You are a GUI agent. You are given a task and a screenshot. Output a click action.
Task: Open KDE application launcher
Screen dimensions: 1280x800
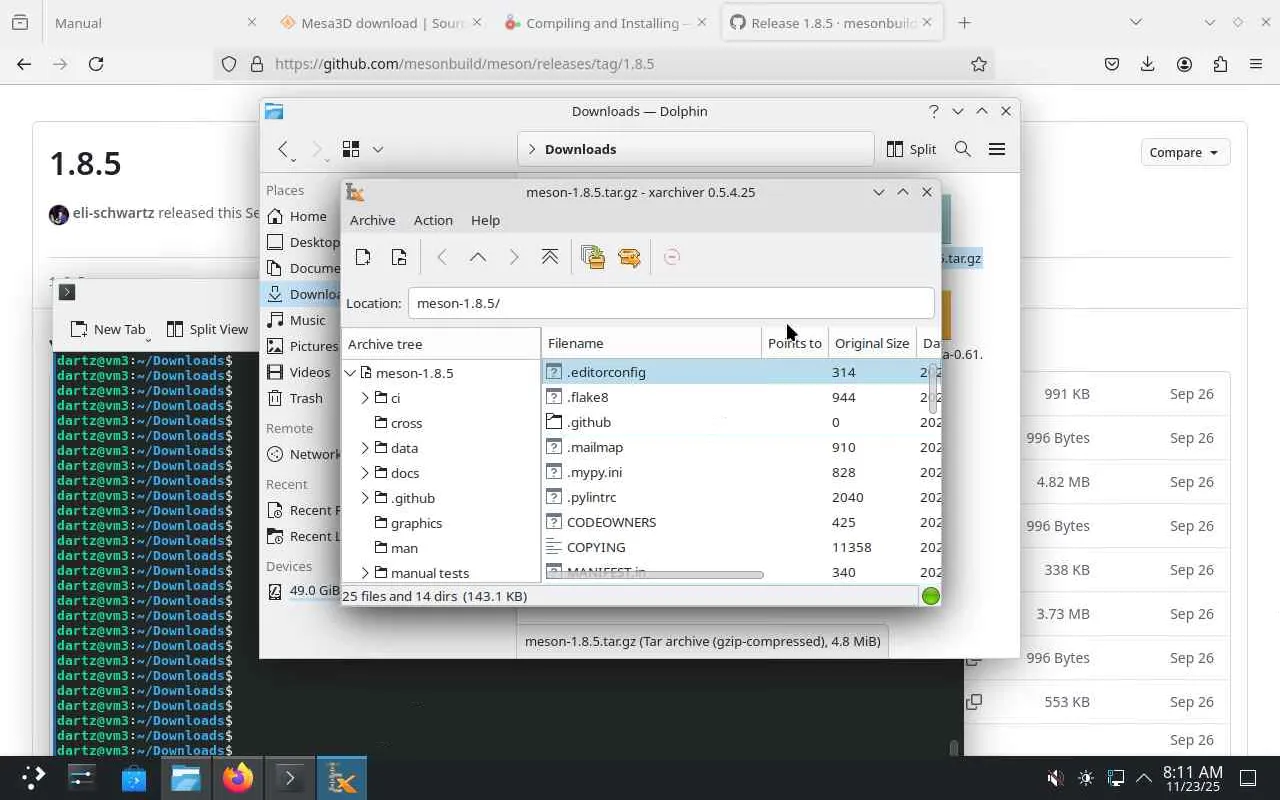33,778
